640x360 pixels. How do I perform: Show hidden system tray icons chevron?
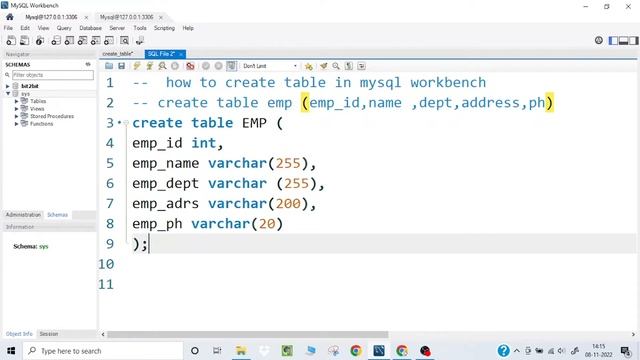[517, 351]
